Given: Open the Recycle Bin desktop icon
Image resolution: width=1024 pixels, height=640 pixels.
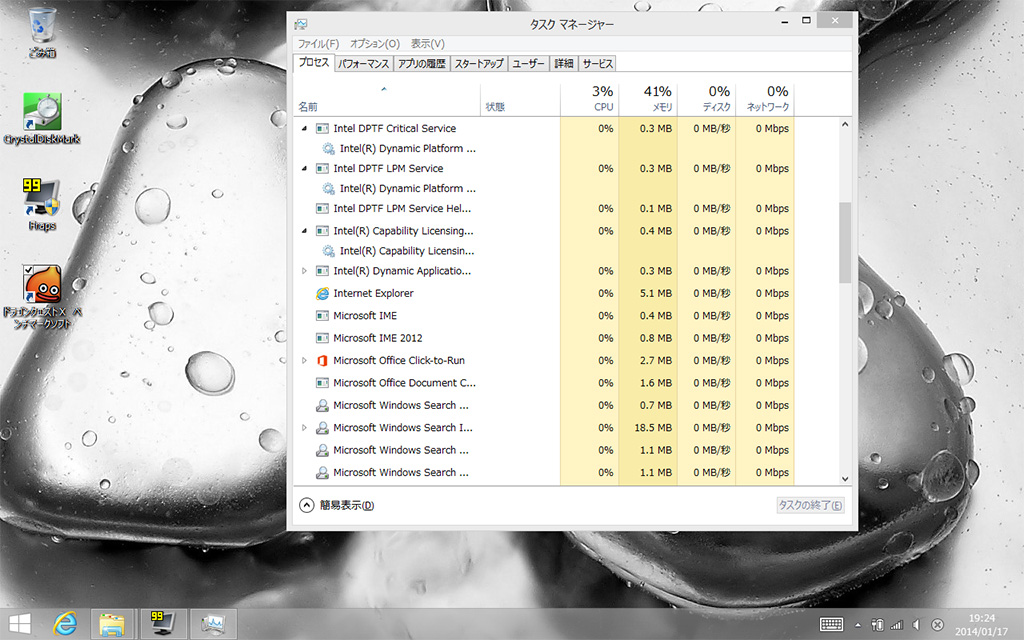Looking at the screenshot, I should (x=42, y=33).
